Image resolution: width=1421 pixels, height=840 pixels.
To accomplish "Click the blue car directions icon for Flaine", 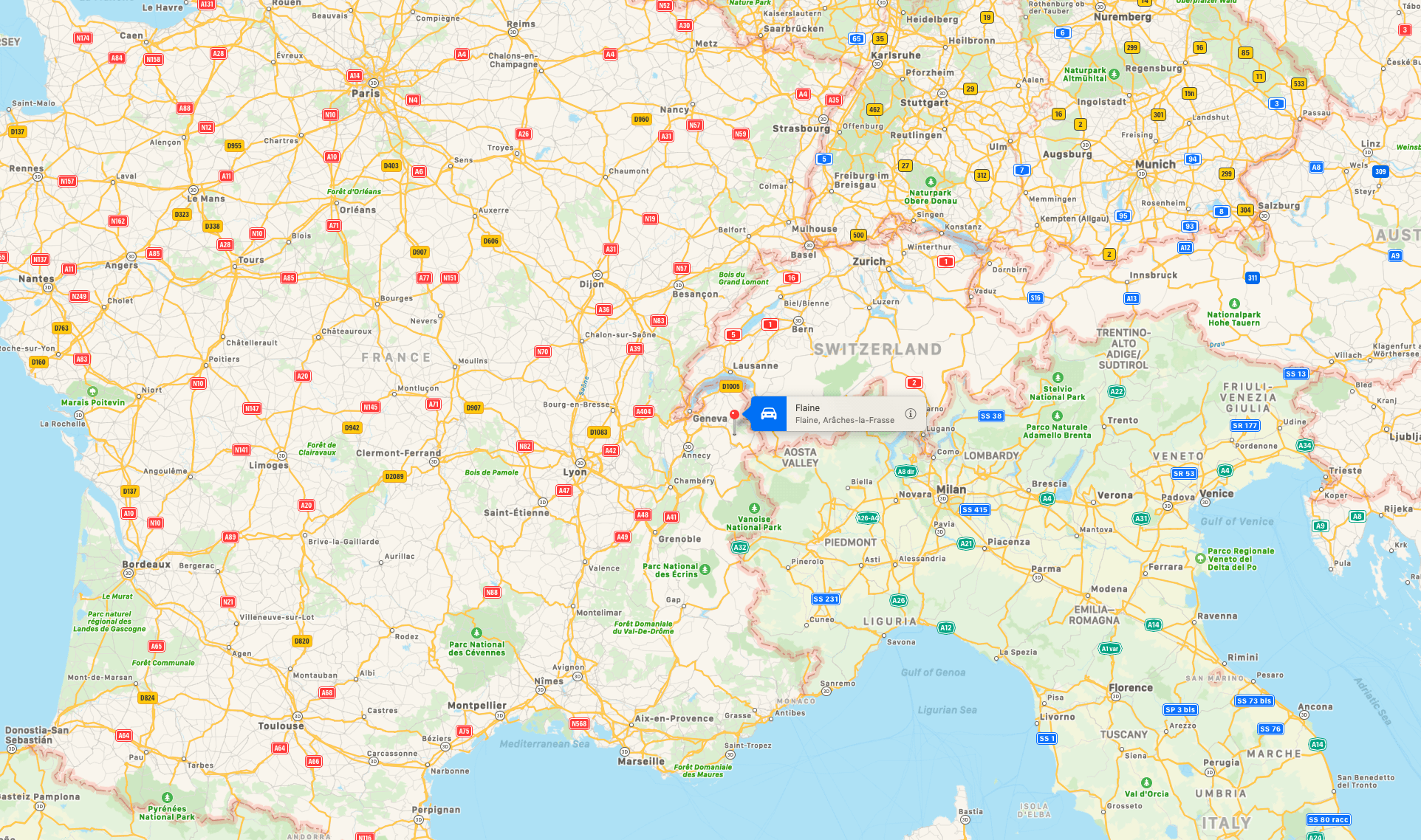I will pos(769,413).
